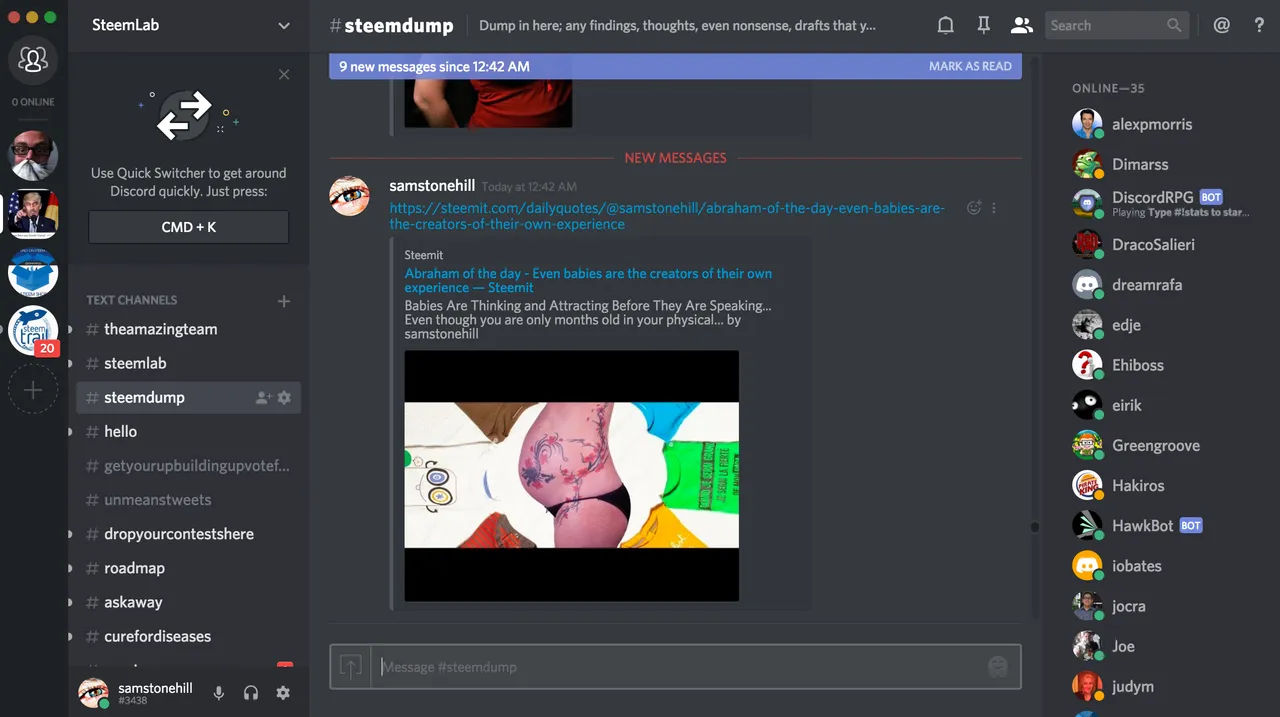
Task: Click samstonehill message avatar
Action: (x=349, y=196)
